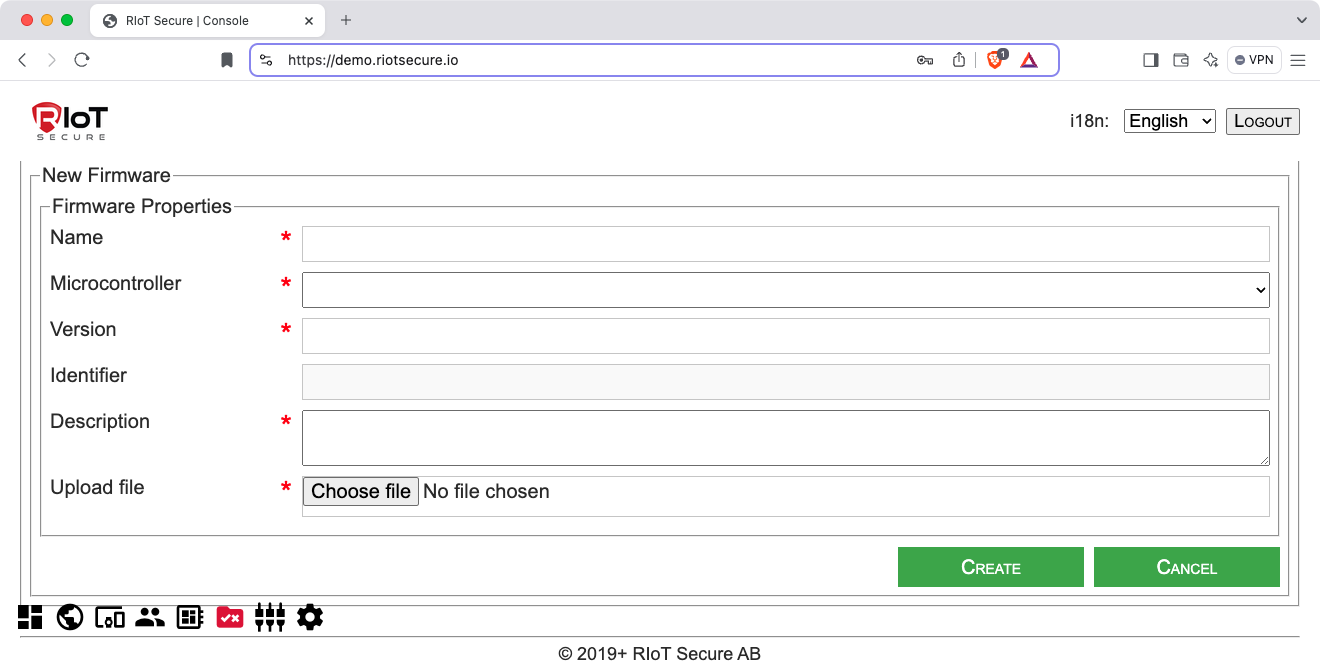Expand the tab search chevron in title bar
This screenshot has width=1320, height=665.
click(1301, 20)
